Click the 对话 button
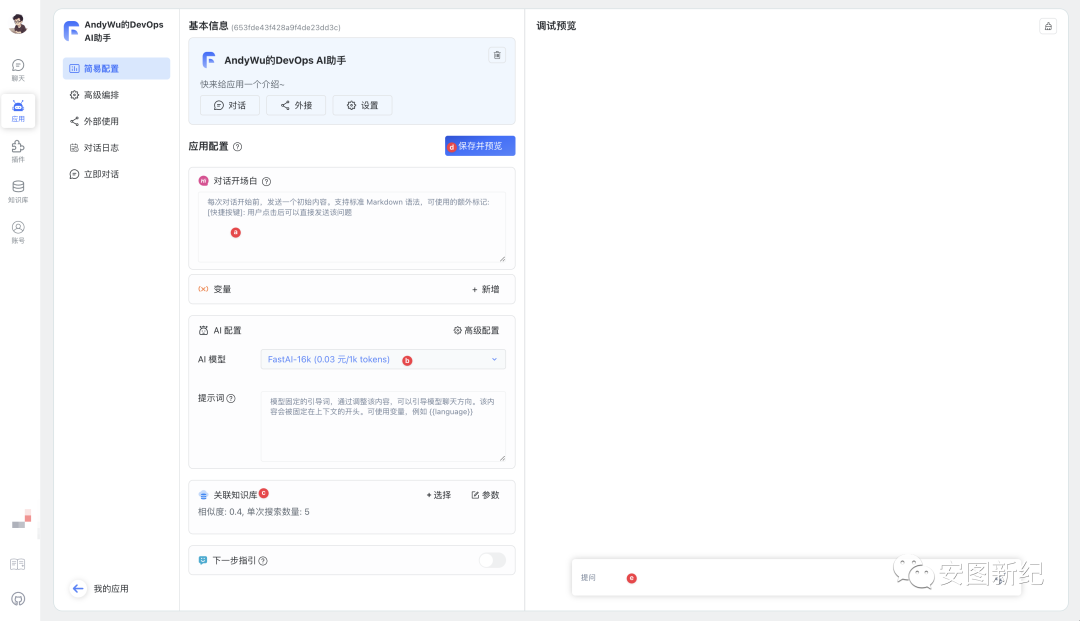The height and width of the screenshot is (621, 1080). [x=229, y=105]
